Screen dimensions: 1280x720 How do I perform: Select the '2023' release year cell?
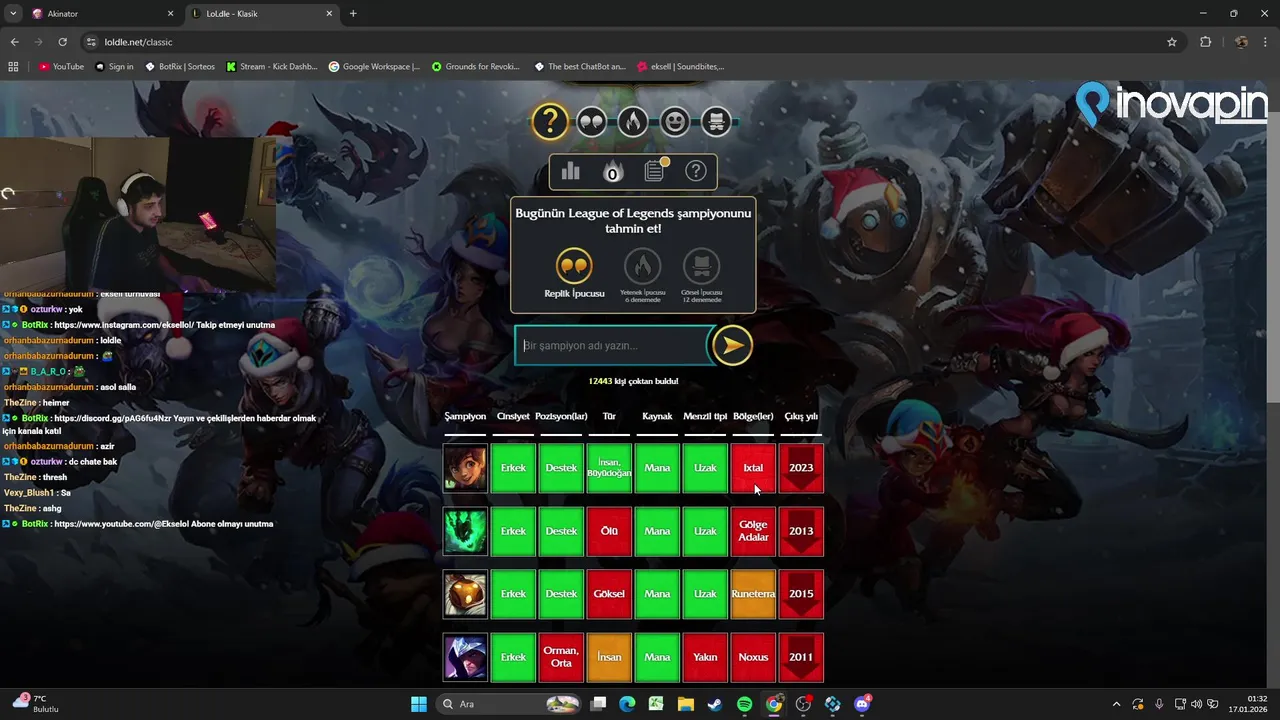tap(801, 468)
